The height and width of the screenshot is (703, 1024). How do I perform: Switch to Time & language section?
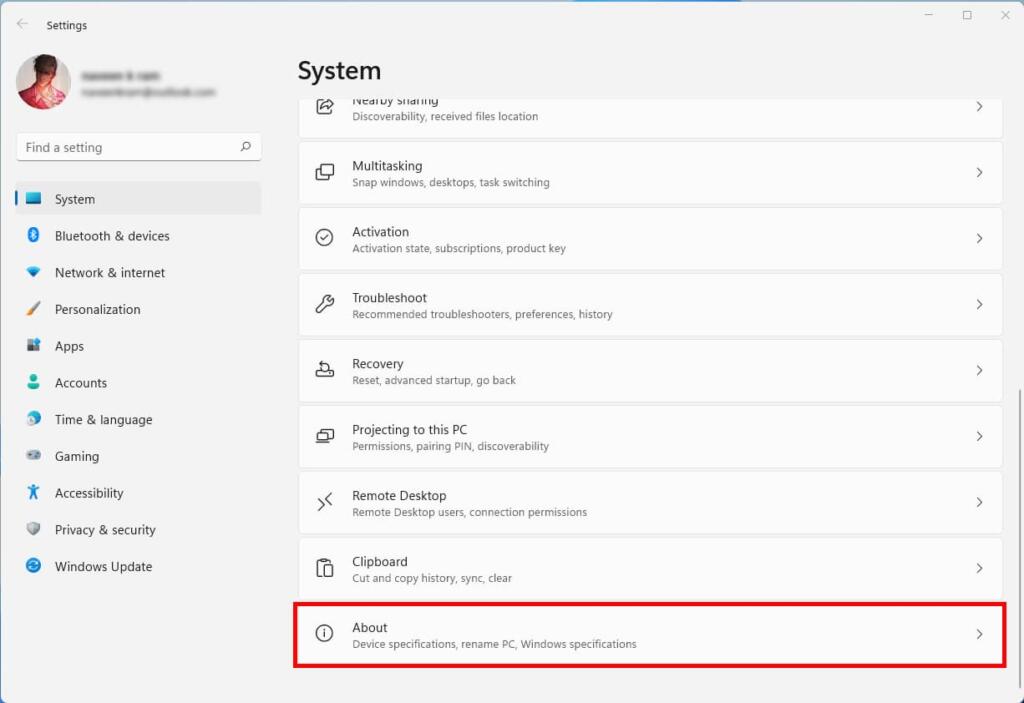[x=103, y=420]
